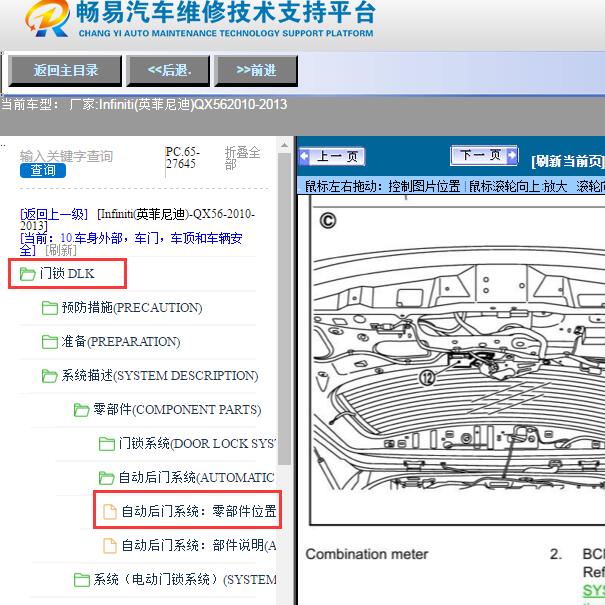Screen dimensions: 605x605
Task: Click the [刷新] link in the tree header
Action: click(x=61, y=250)
